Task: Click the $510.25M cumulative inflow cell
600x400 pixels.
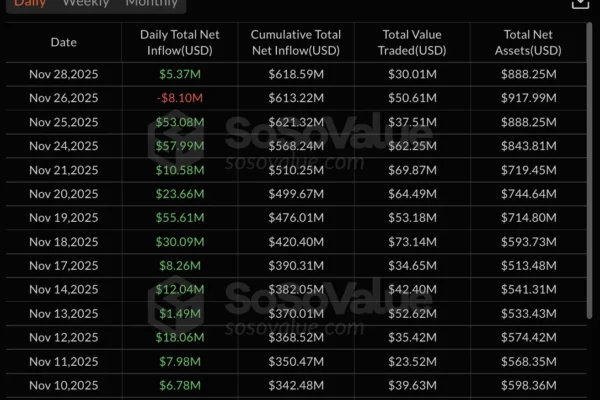Action: click(297, 171)
